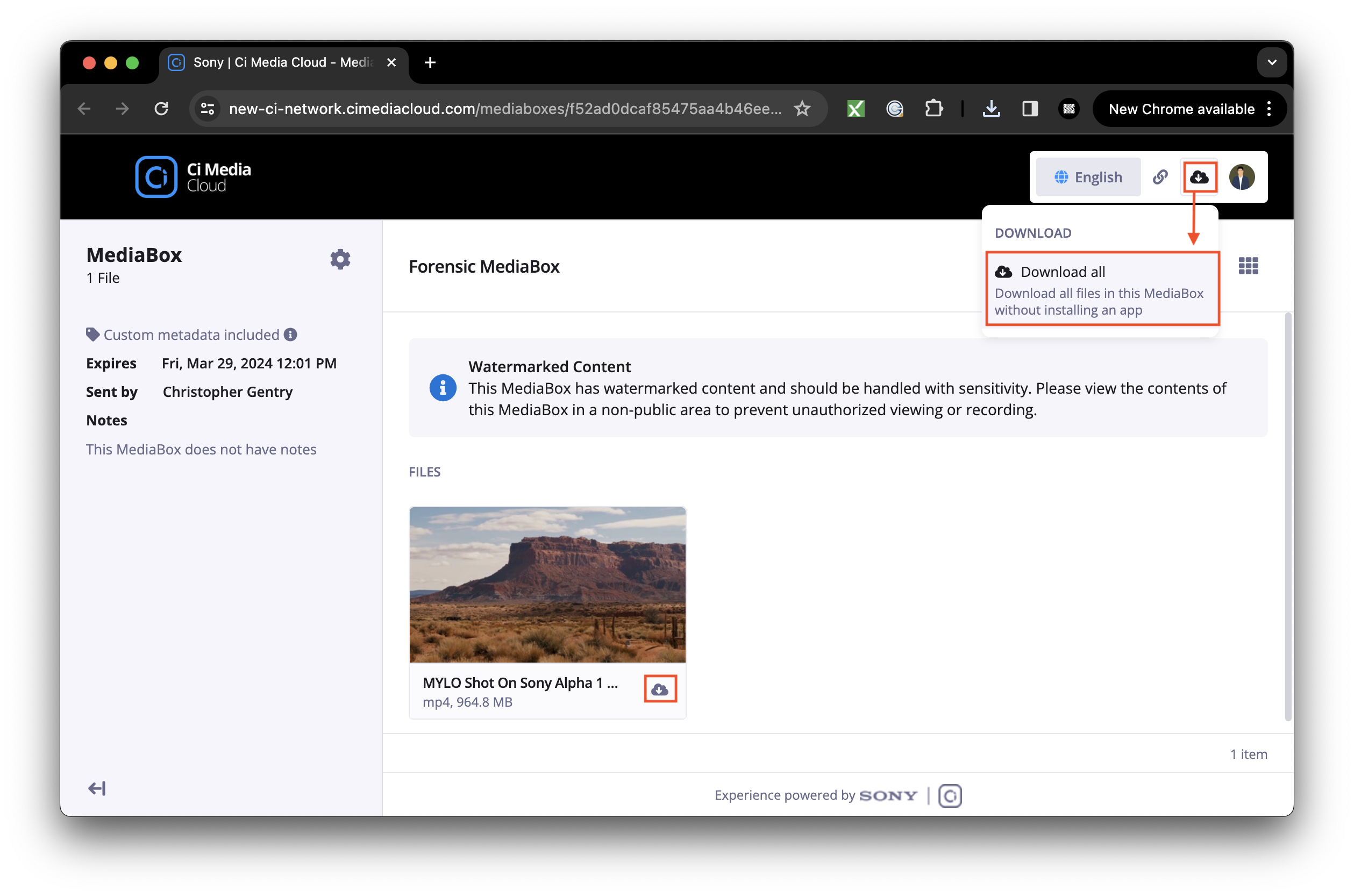Bookmark this page with the star icon

pyautogui.click(x=802, y=109)
